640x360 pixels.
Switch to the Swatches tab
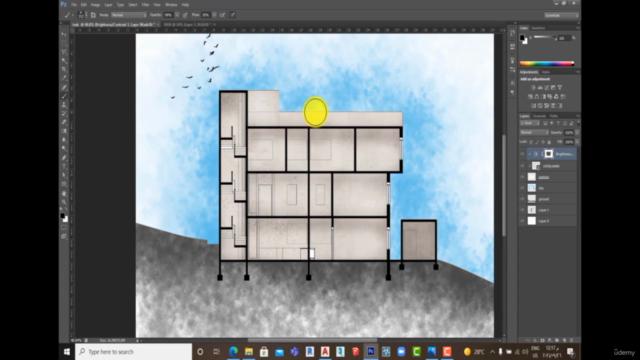pyautogui.click(x=538, y=28)
